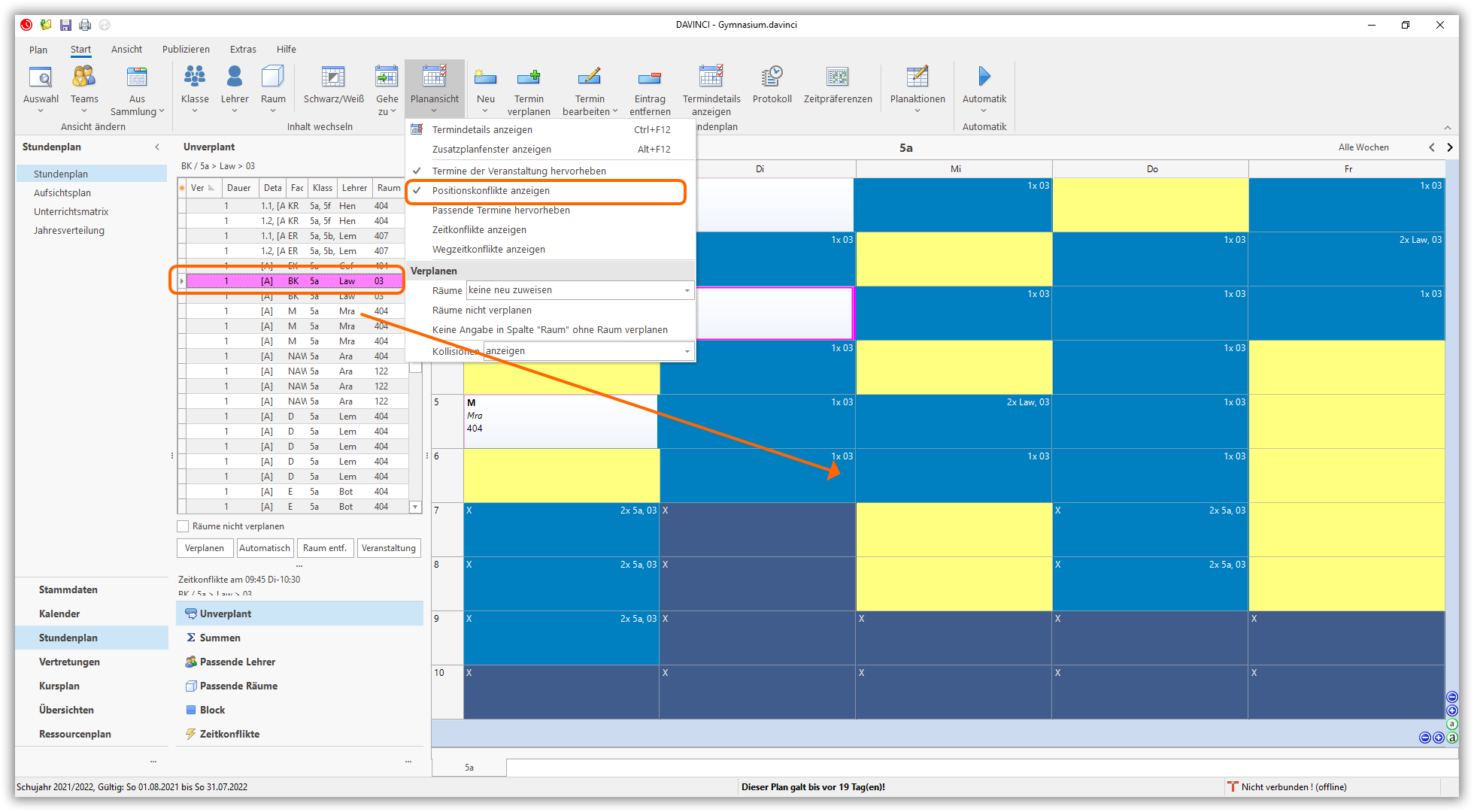
Task: Click the save icon in title bar
Action: tap(65, 25)
